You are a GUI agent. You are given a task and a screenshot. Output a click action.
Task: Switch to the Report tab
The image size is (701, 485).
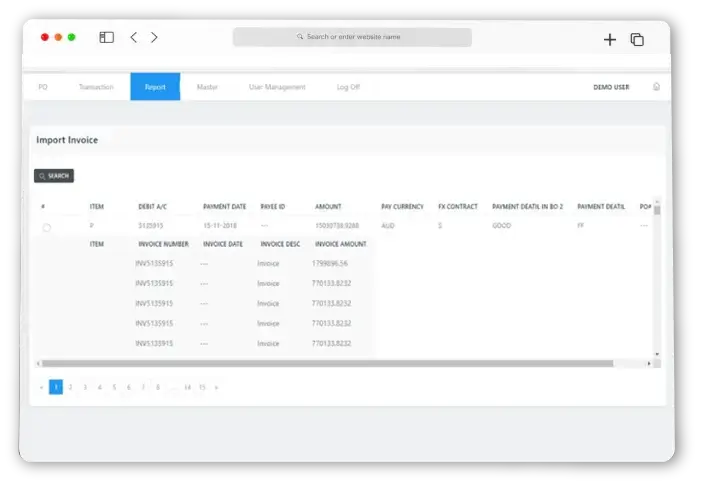coord(155,87)
